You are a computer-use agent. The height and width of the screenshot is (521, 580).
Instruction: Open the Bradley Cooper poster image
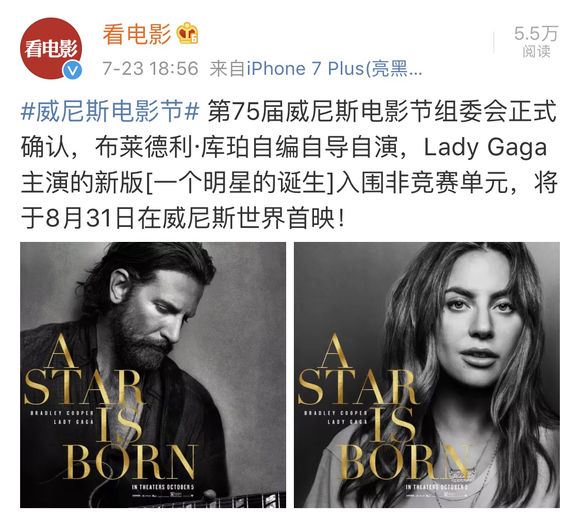pos(153,375)
